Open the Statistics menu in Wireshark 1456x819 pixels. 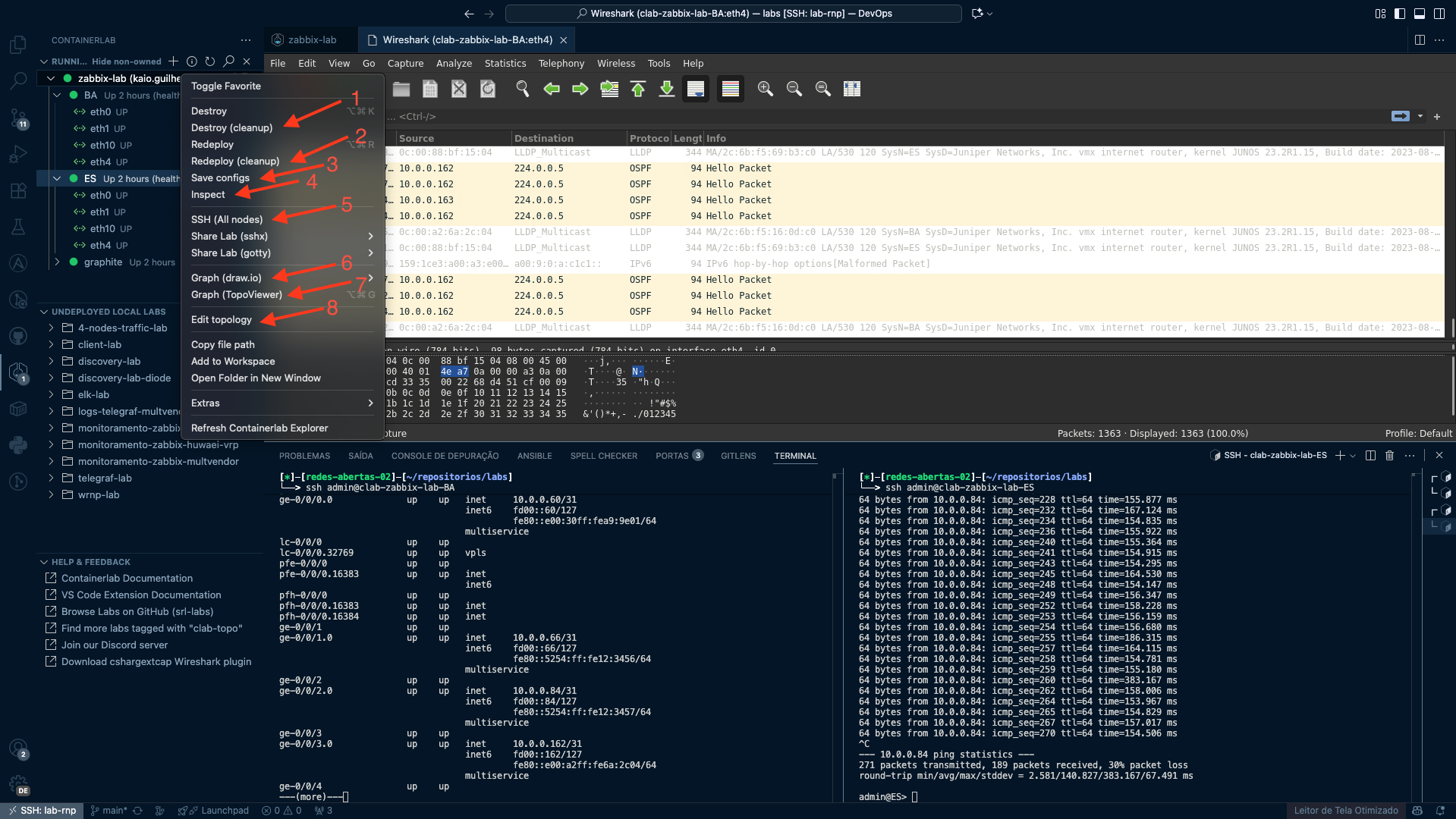pyautogui.click(x=505, y=64)
